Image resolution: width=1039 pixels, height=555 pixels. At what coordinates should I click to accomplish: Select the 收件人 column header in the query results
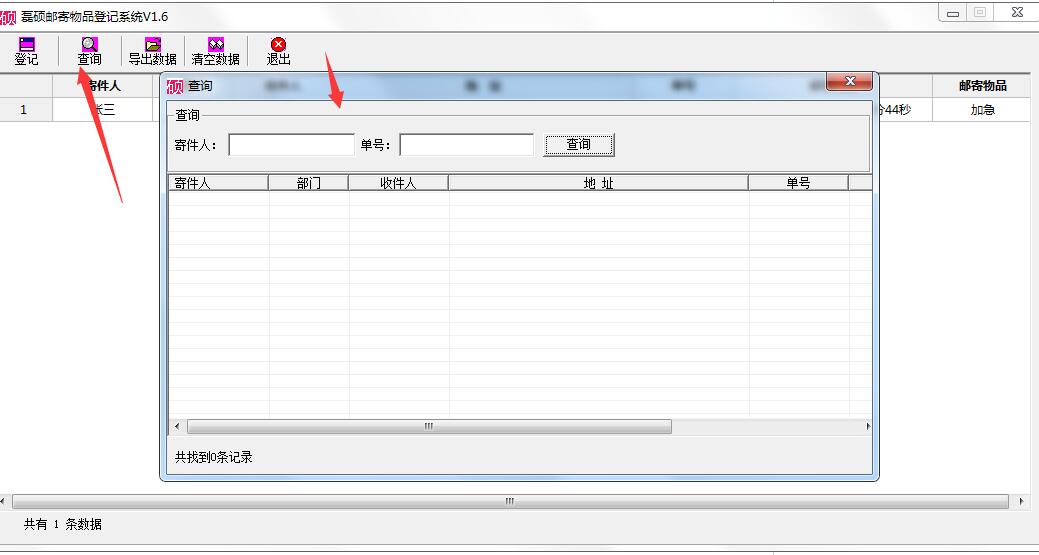click(398, 183)
